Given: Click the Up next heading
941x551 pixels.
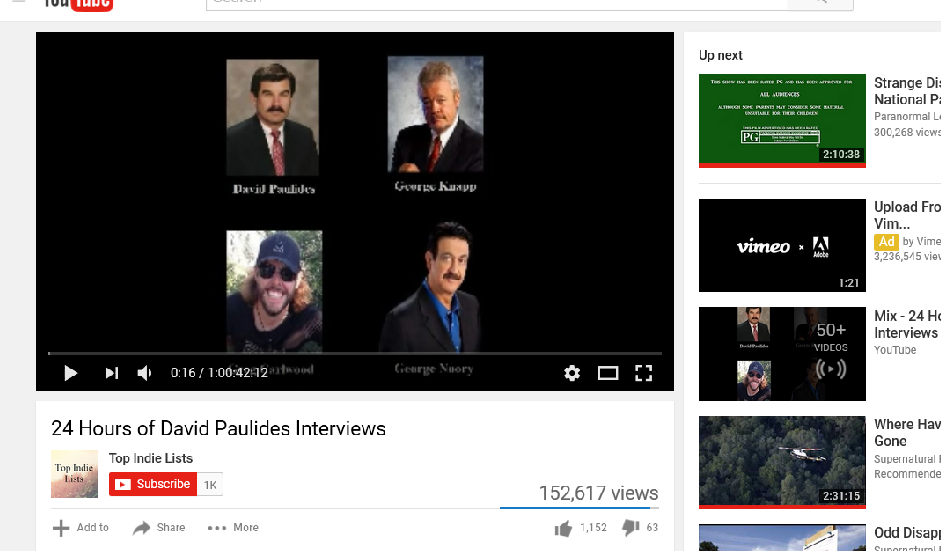Looking at the screenshot, I should [x=721, y=55].
